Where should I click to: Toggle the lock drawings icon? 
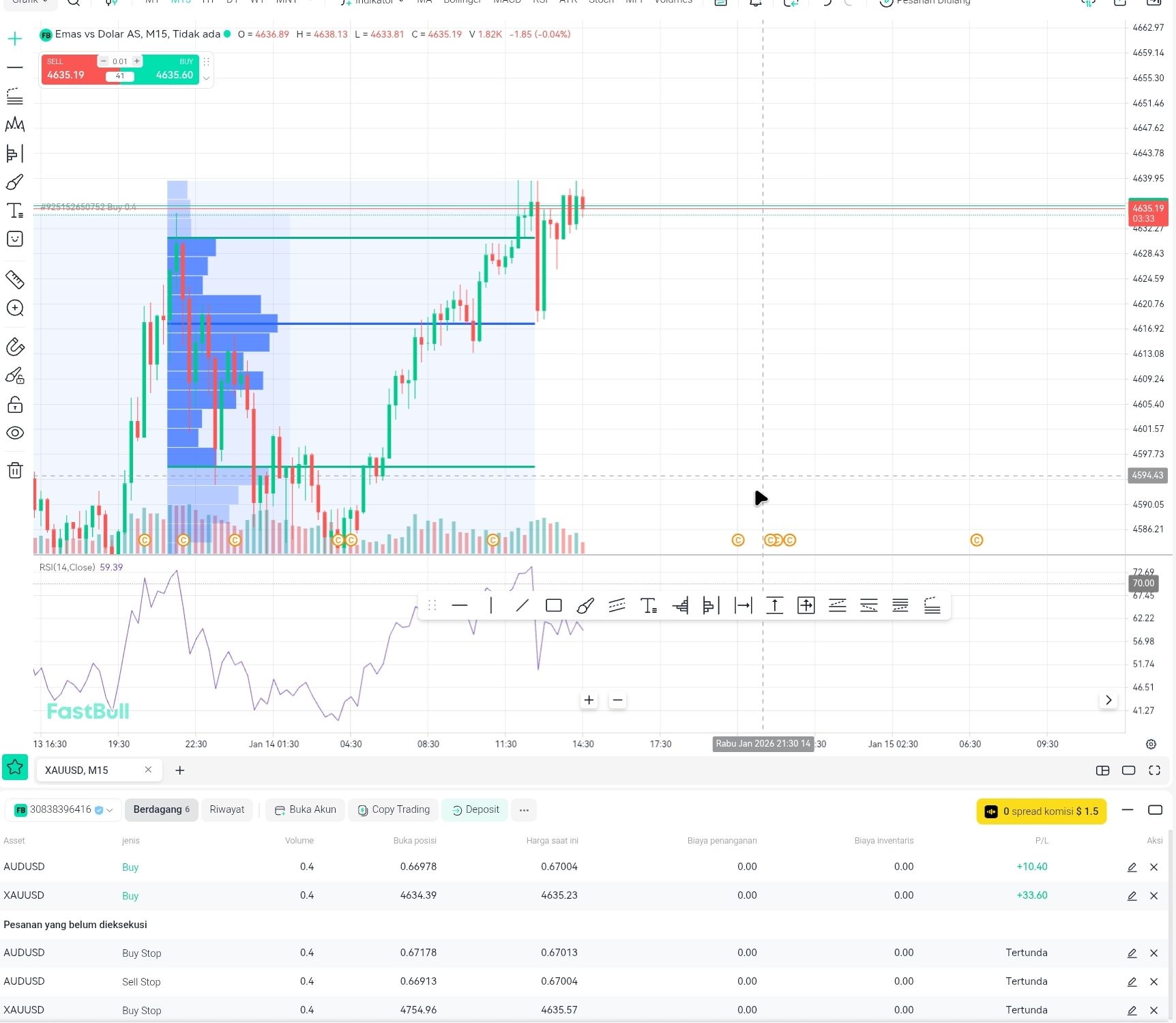tap(14, 405)
